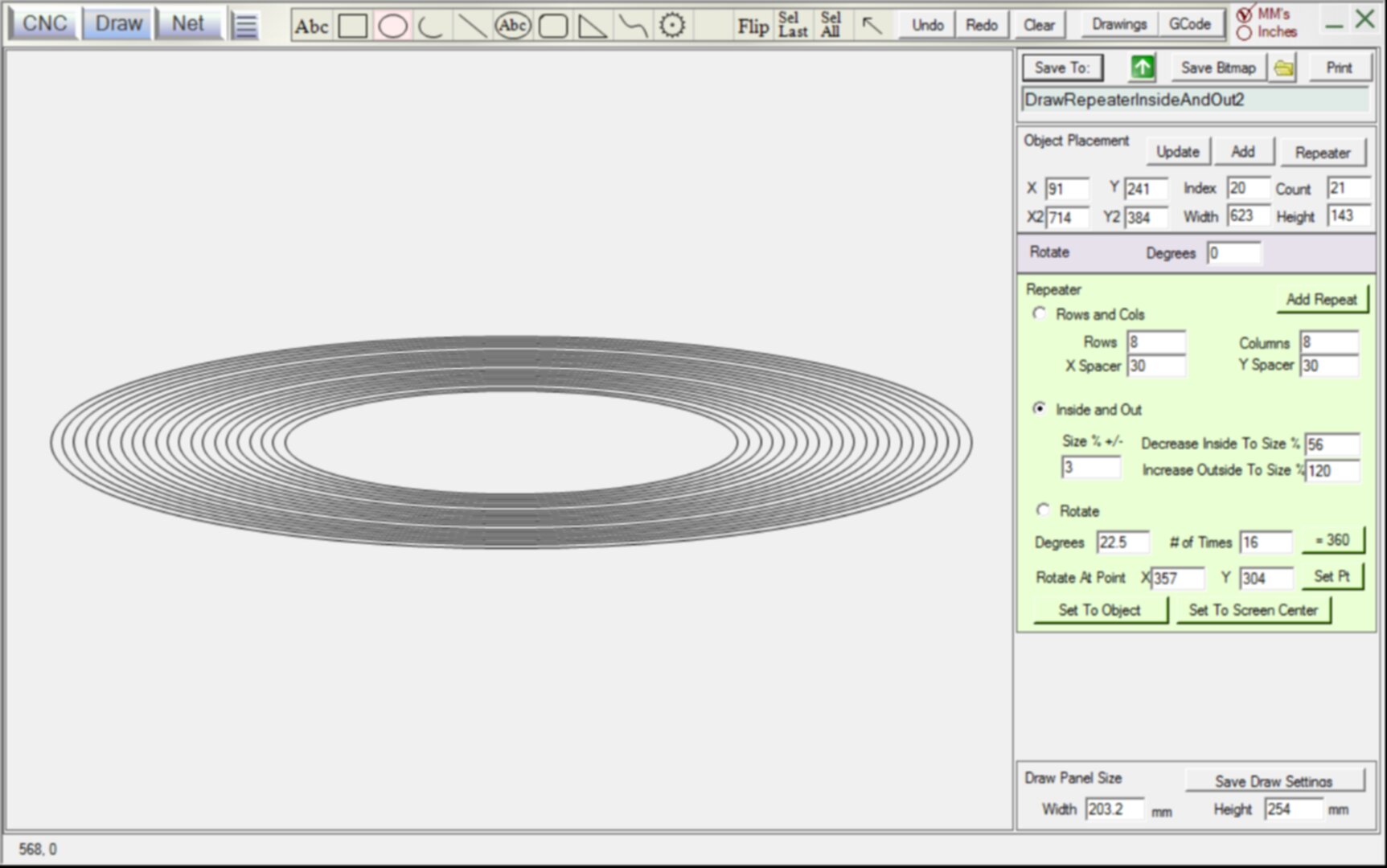Click the Flip tool

(753, 26)
